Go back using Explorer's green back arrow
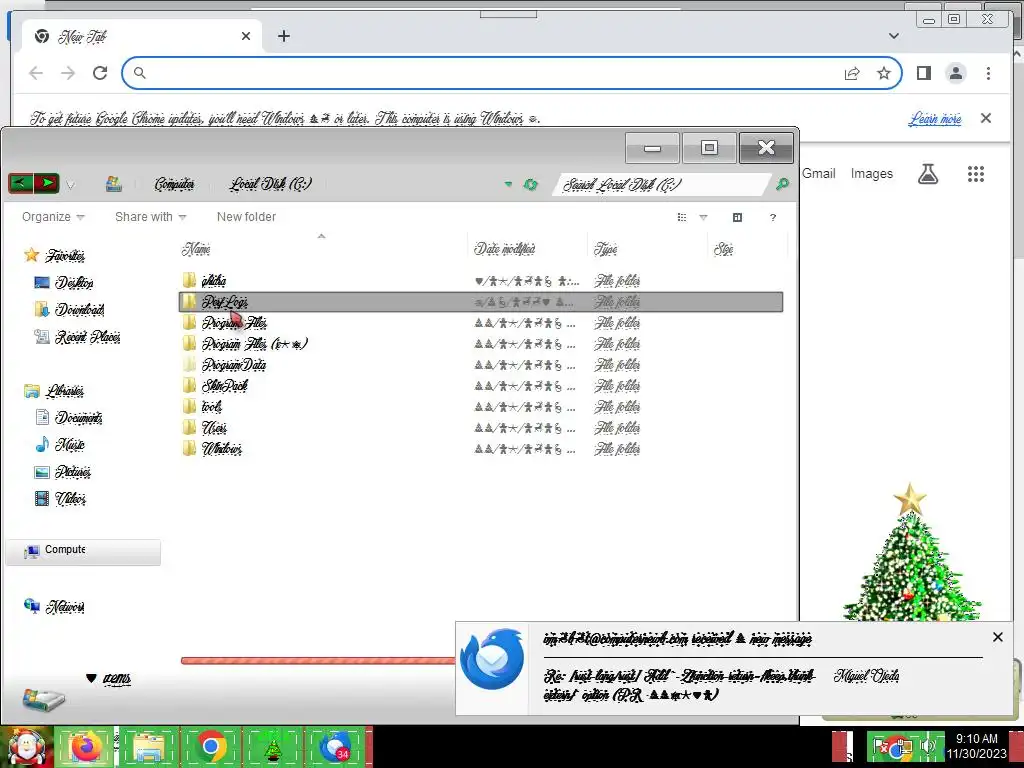The width and height of the screenshot is (1024, 768). coord(20,184)
